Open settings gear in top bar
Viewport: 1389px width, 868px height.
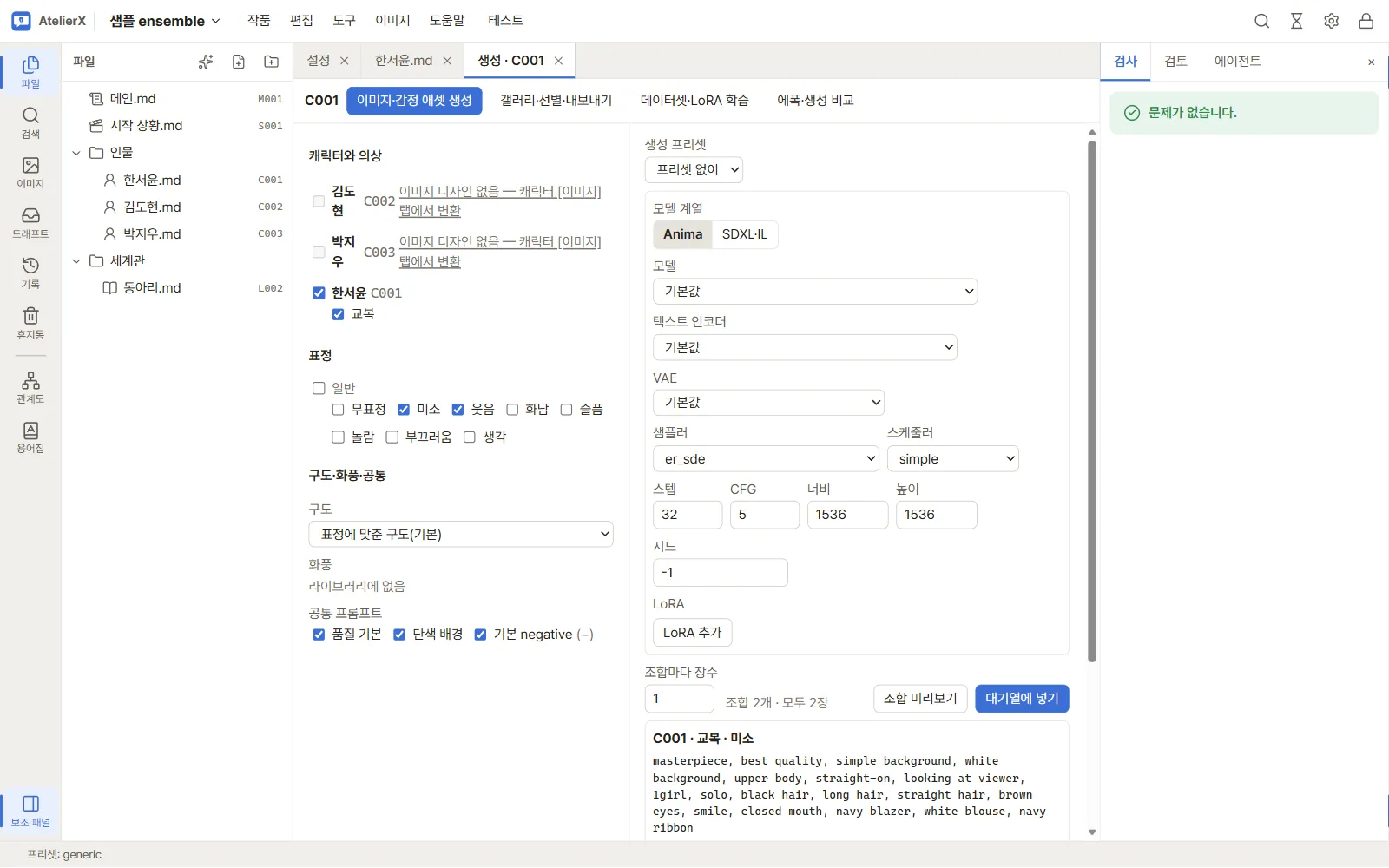click(1332, 21)
